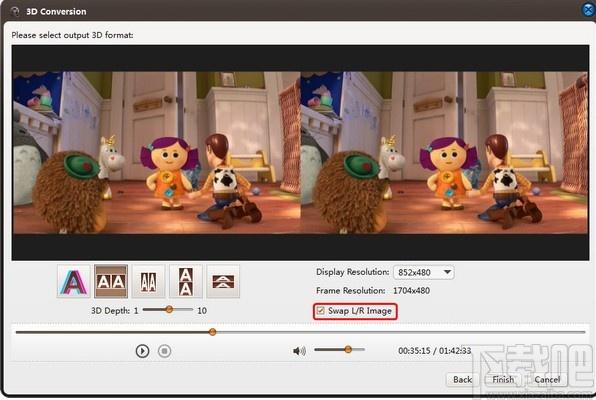Click the time display 00:35:15 / 01:42:33

tap(434, 351)
